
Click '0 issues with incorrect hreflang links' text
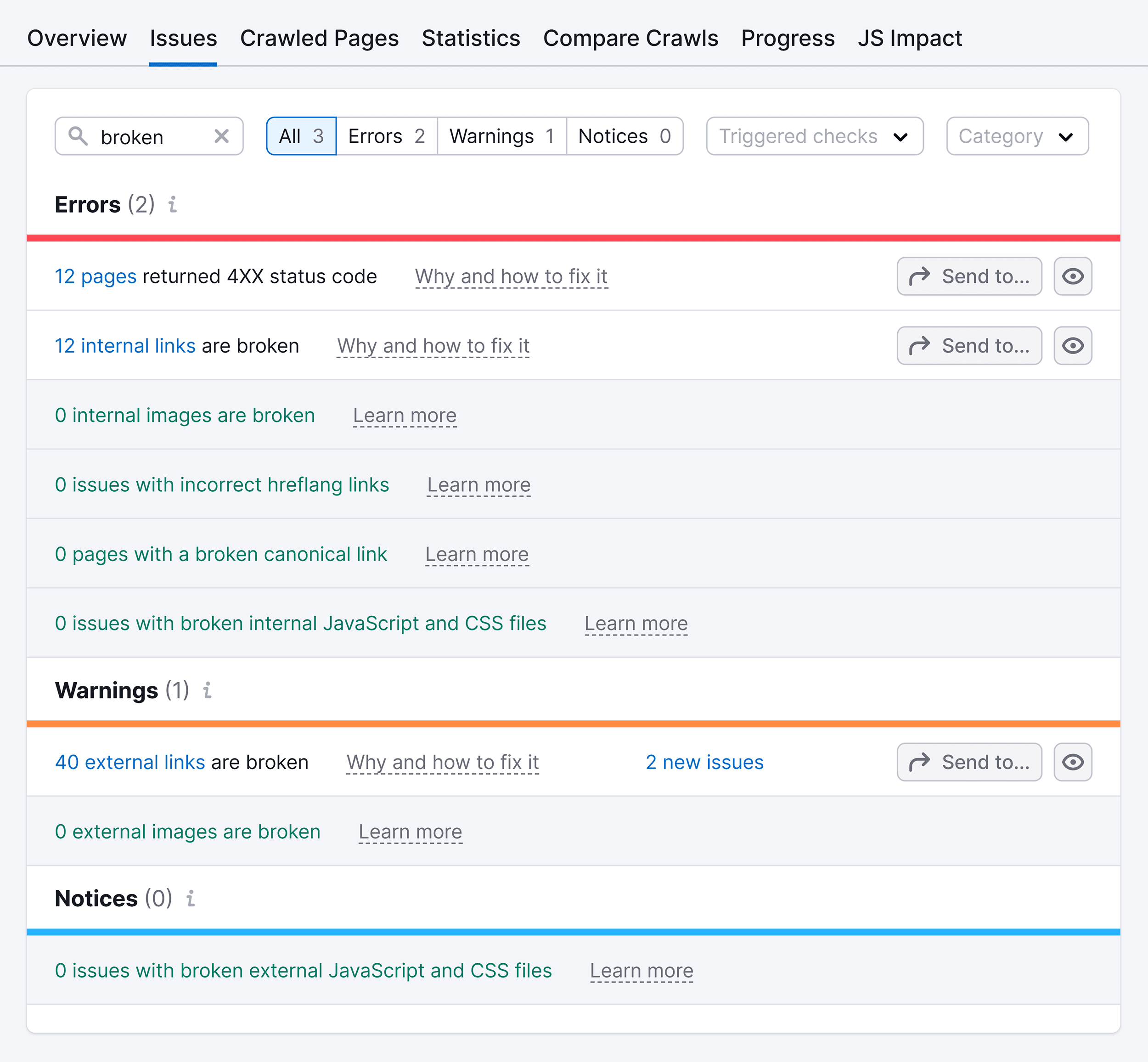click(222, 484)
